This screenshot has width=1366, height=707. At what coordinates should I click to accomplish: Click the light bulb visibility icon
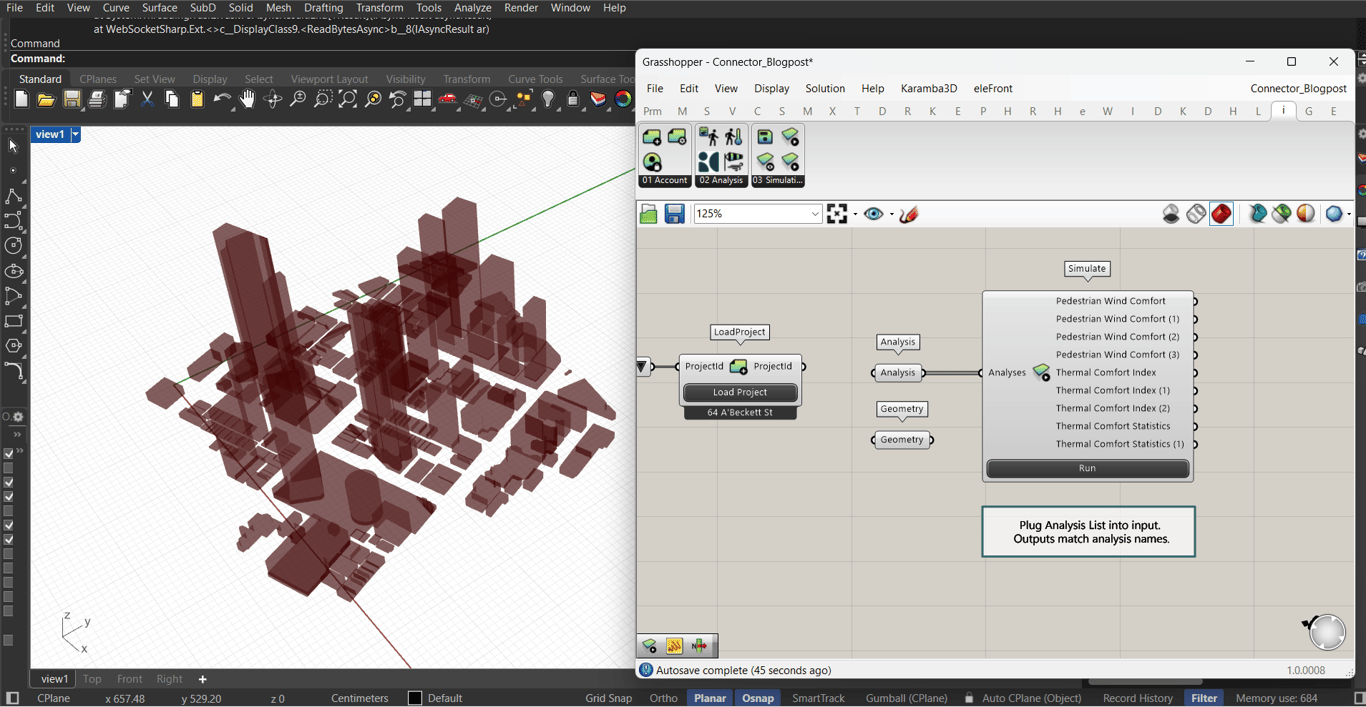(x=548, y=99)
